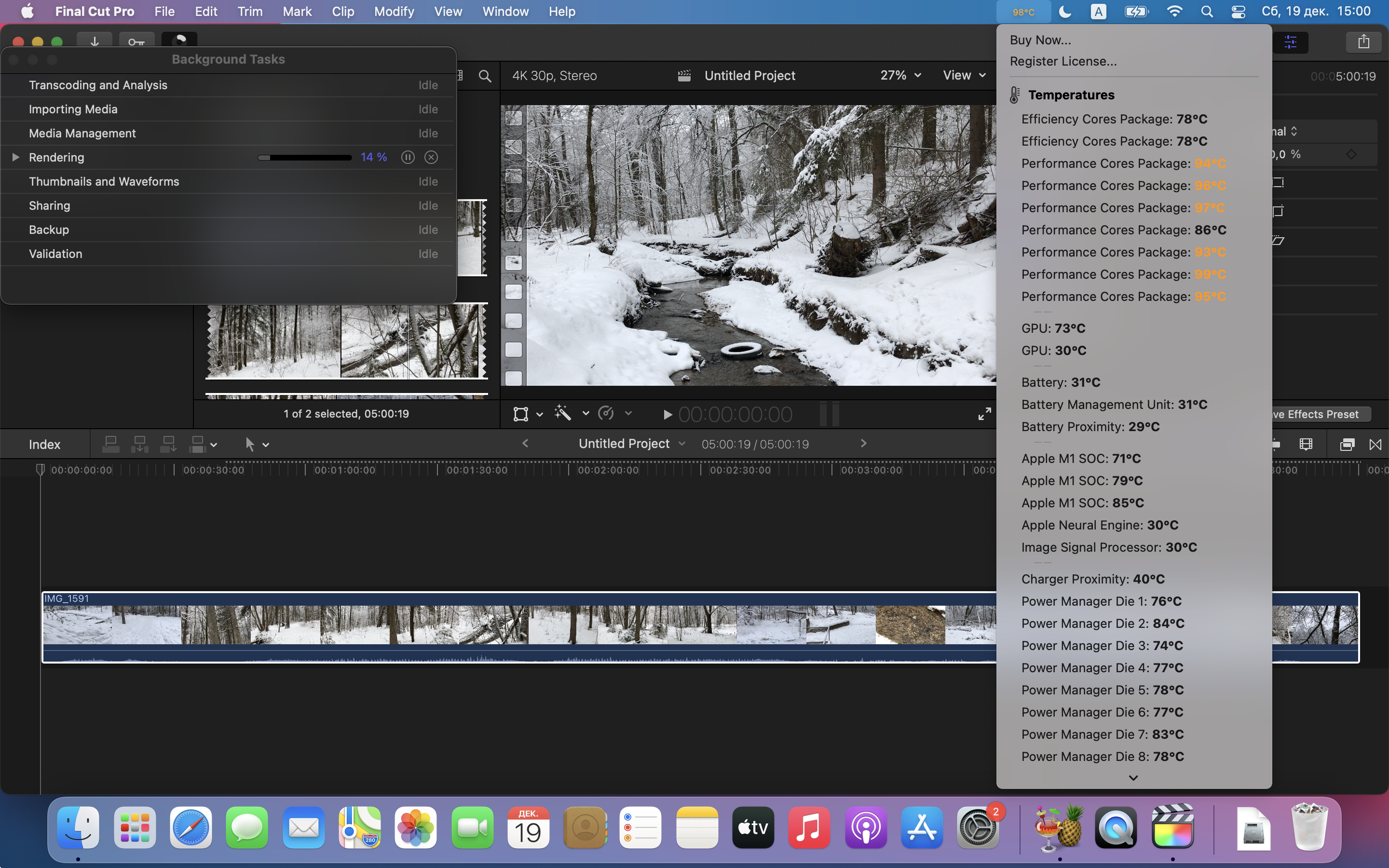
Task: Toggle the Inspector sliders icon
Action: pos(1290,41)
